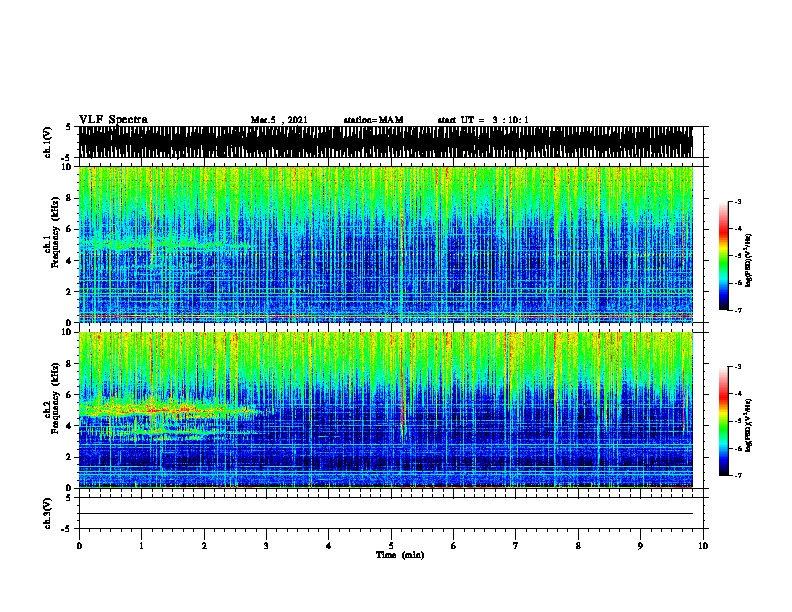Click the ch.1 color scale bar
Screen dimensions: 792x612
724,256
